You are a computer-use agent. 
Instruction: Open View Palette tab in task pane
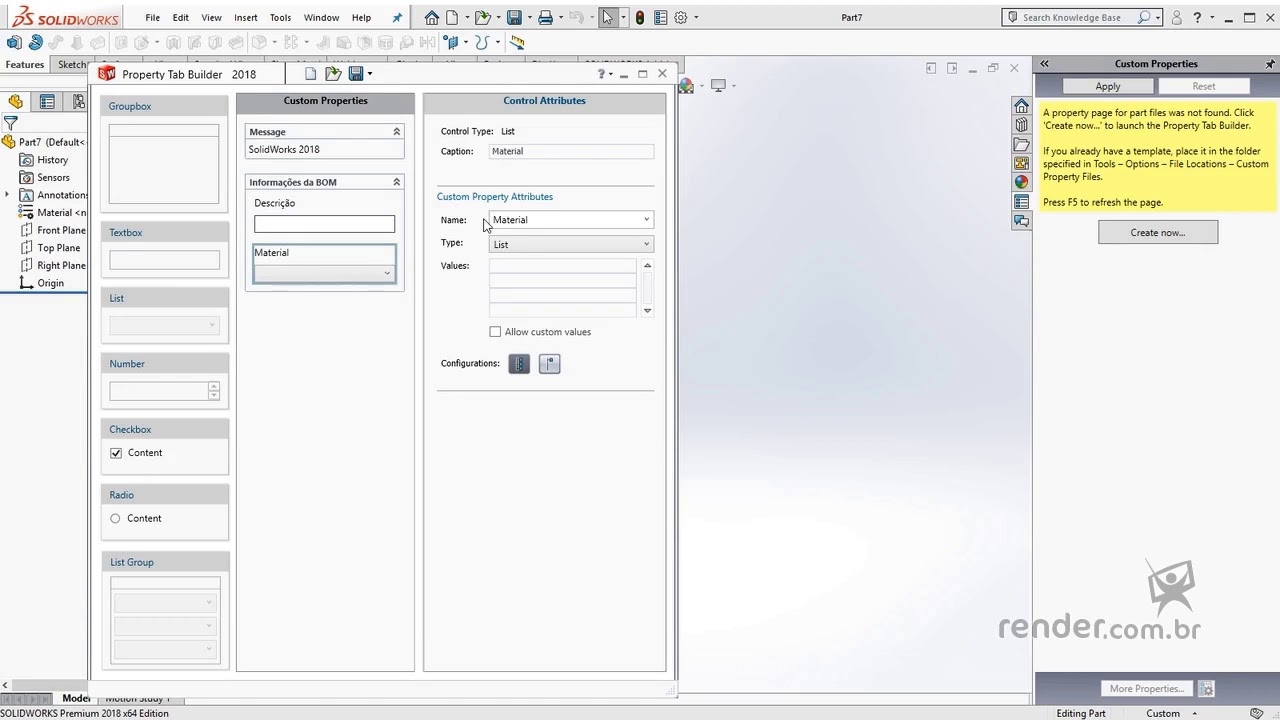[1021, 163]
